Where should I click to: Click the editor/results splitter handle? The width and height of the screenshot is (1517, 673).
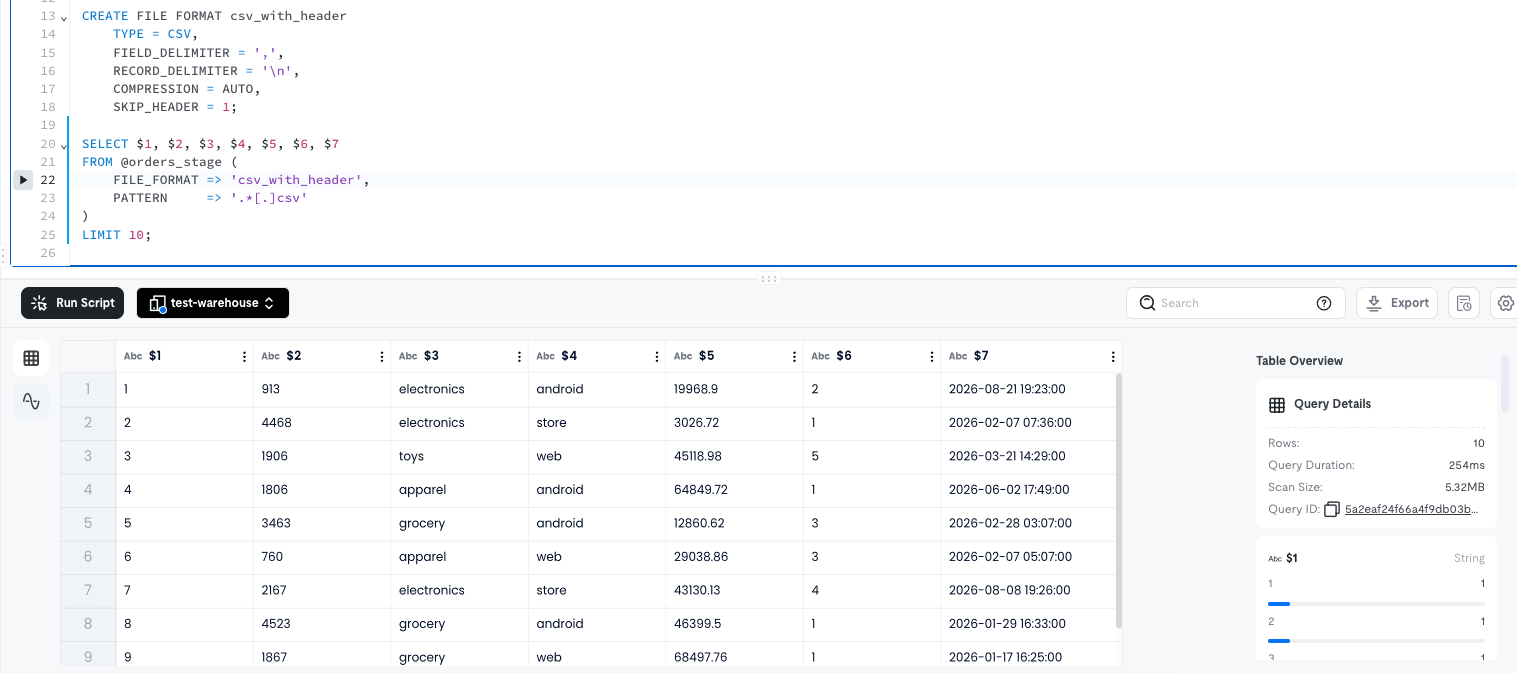[x=769, y=278]
